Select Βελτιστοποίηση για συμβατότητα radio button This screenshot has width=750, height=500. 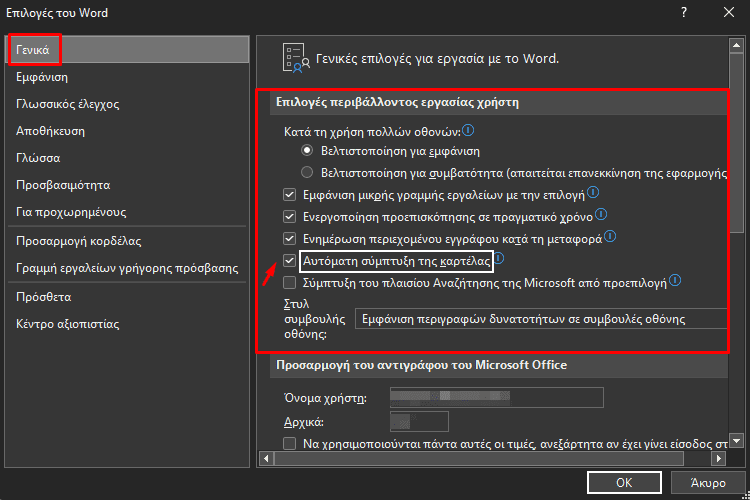coord(307,172)
